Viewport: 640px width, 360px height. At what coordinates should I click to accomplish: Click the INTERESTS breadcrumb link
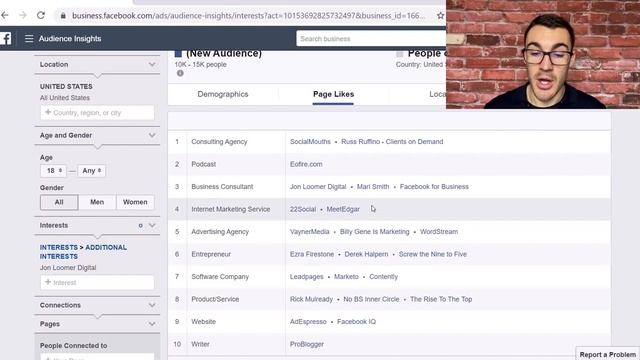(58, 247)
